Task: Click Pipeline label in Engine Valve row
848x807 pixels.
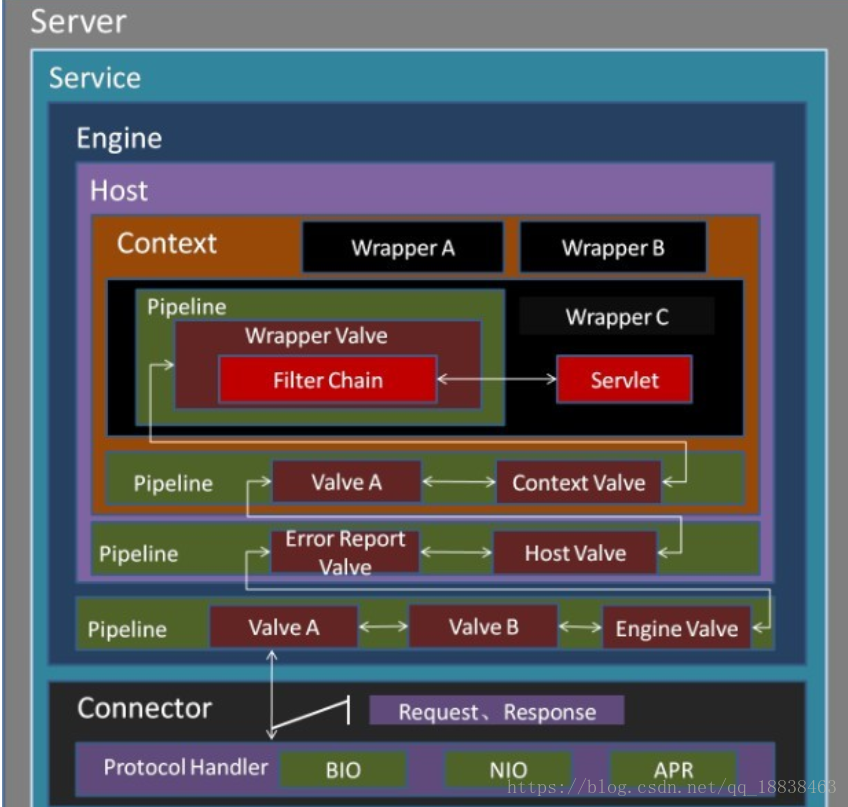Action: (127, 630)
